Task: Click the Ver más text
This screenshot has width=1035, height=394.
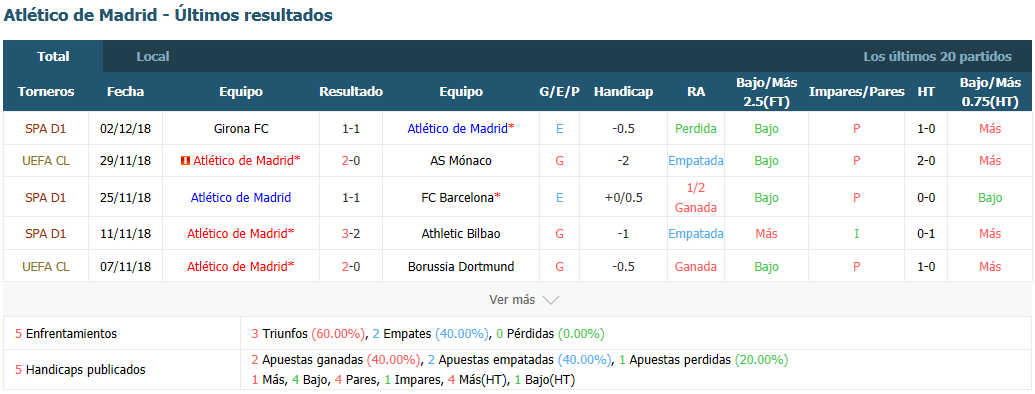Action: pos(512,300)
